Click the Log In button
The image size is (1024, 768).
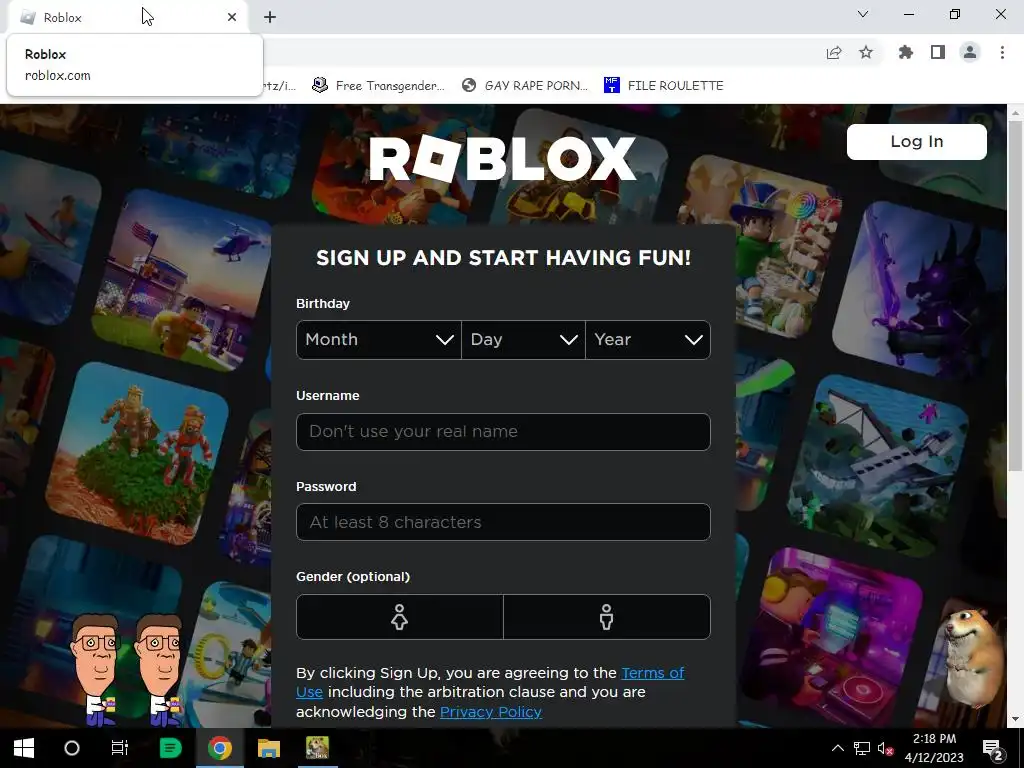click(x=916, y=142)
